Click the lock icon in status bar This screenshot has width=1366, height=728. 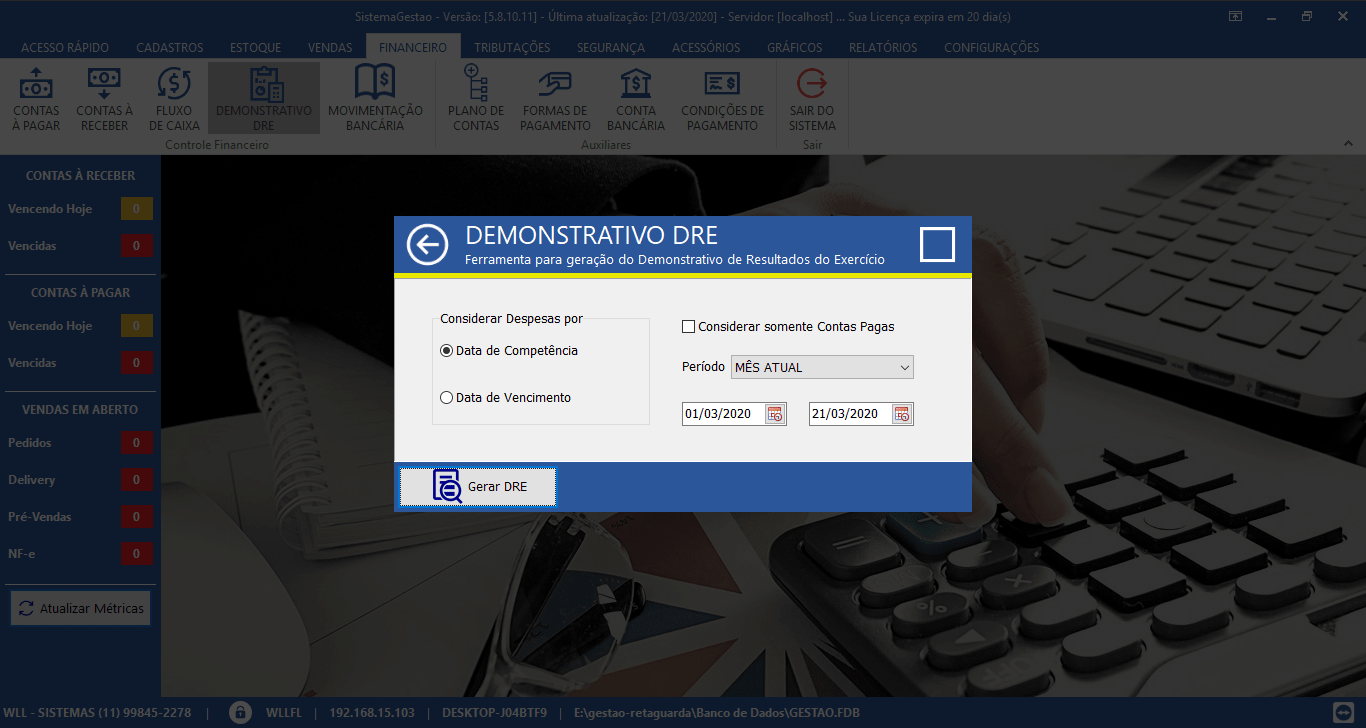point(239,713)
